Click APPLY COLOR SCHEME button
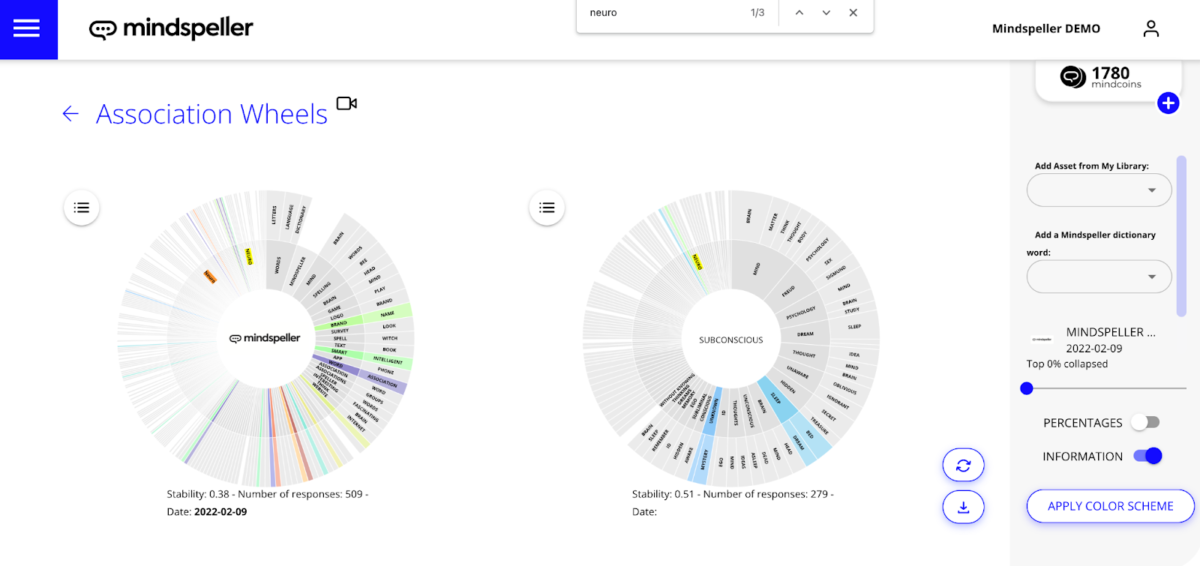This screenshot has height=566, width=1200. (x=1110, y=506)
